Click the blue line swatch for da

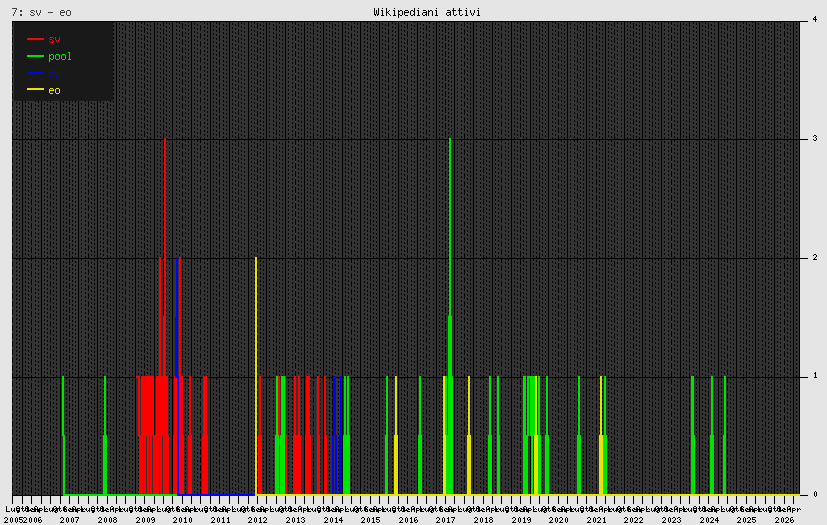coord(35,73)
